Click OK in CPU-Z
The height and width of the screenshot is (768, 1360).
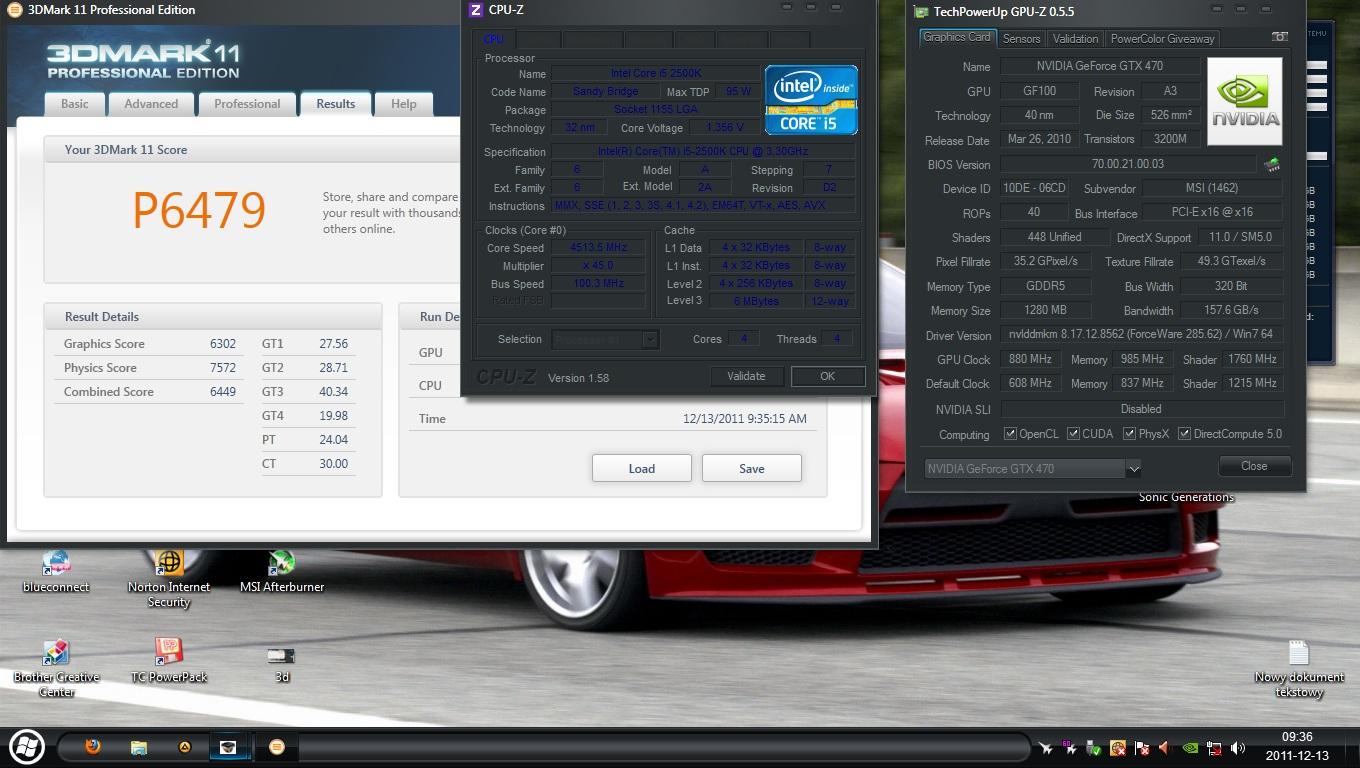[x=827, y=376]
